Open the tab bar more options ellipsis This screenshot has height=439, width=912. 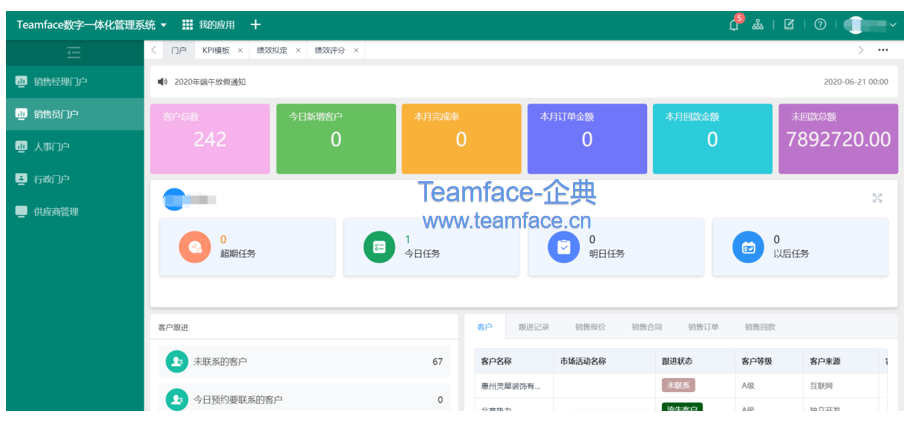pos(882,50)
